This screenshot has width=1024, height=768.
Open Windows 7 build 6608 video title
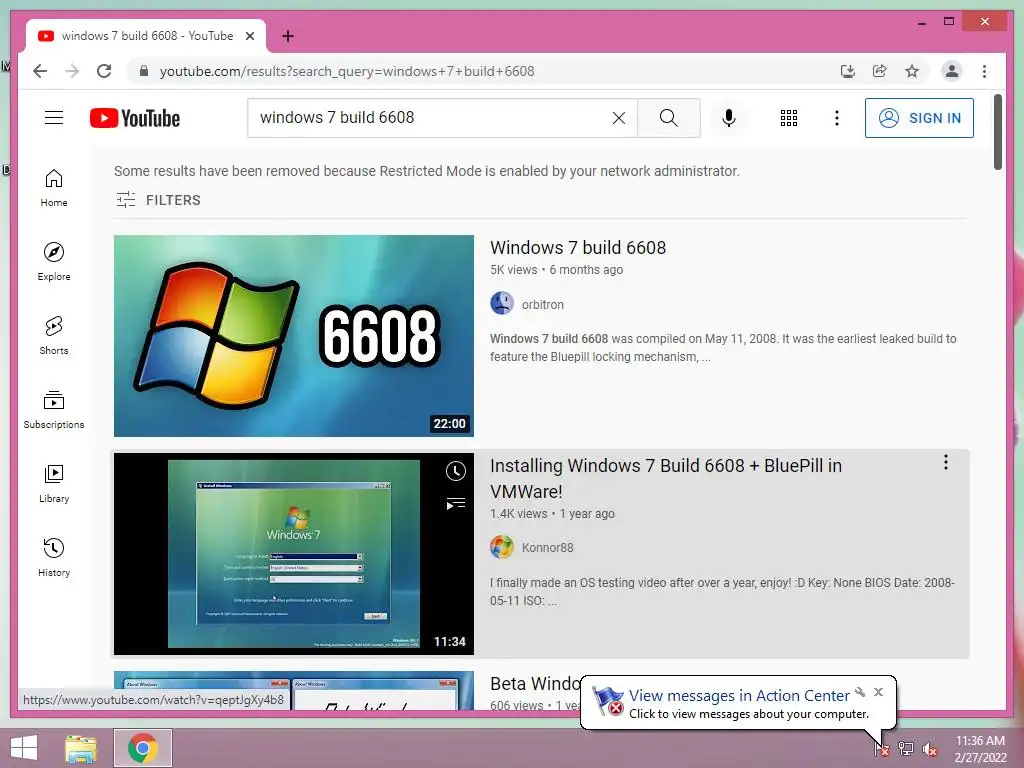coord(578,248)
